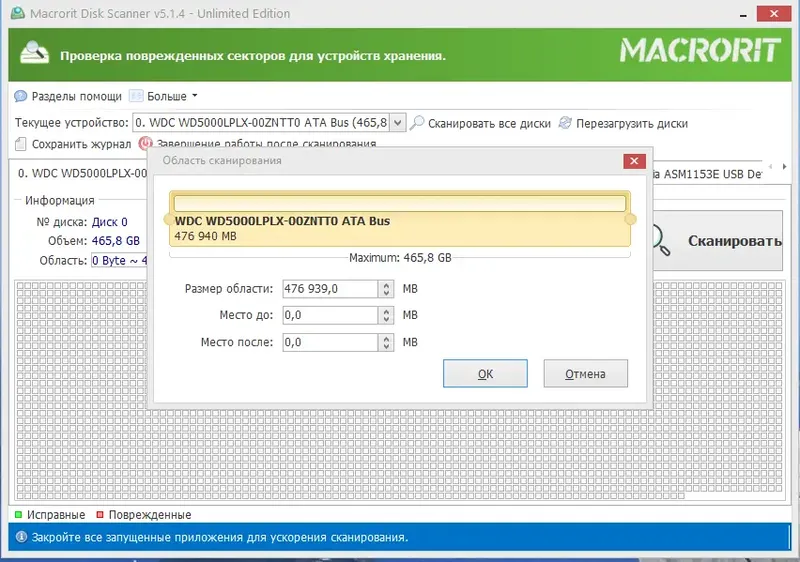Click the tab scroll right arrow
Image resolution: width=800 pixels, height=562 pixels.
(x=785, y=167)
